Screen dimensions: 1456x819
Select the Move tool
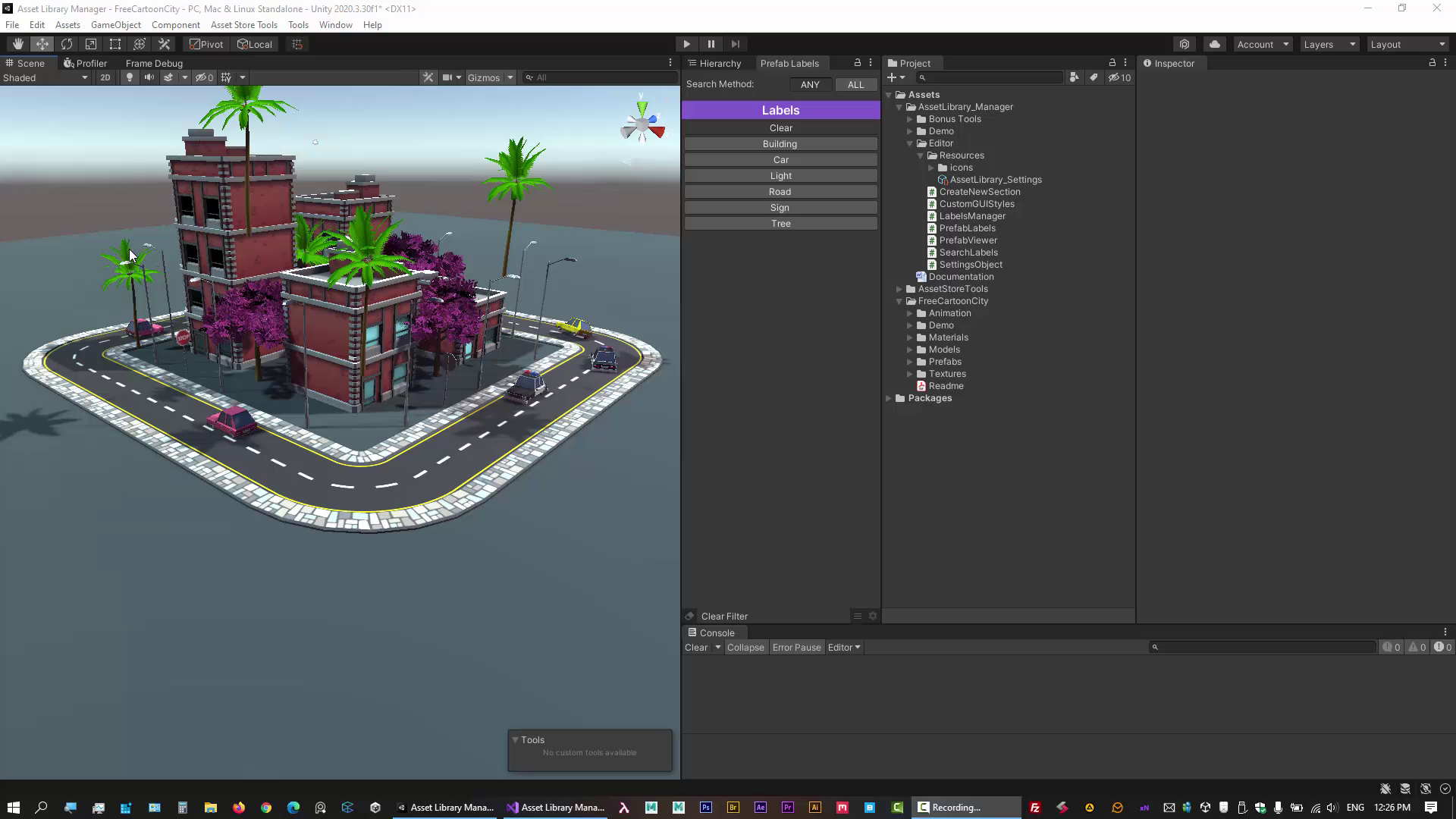tap(42, 44)
